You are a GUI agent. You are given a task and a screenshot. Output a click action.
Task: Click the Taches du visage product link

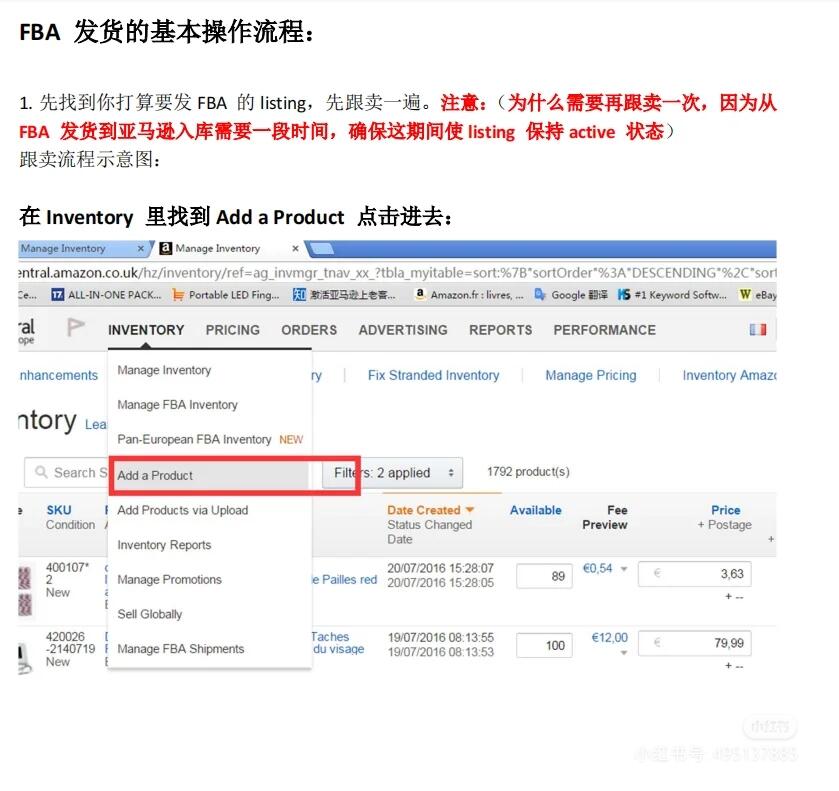click(x=338, y=643)
